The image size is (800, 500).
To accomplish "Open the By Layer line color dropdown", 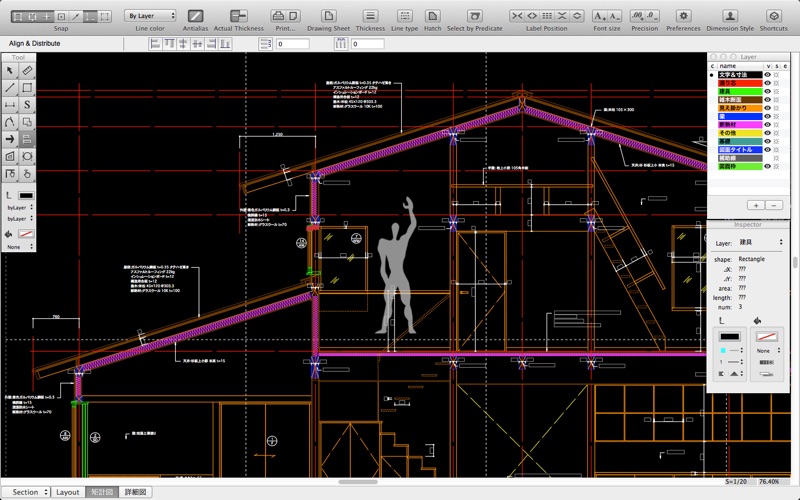I will (x=150, y=16).
